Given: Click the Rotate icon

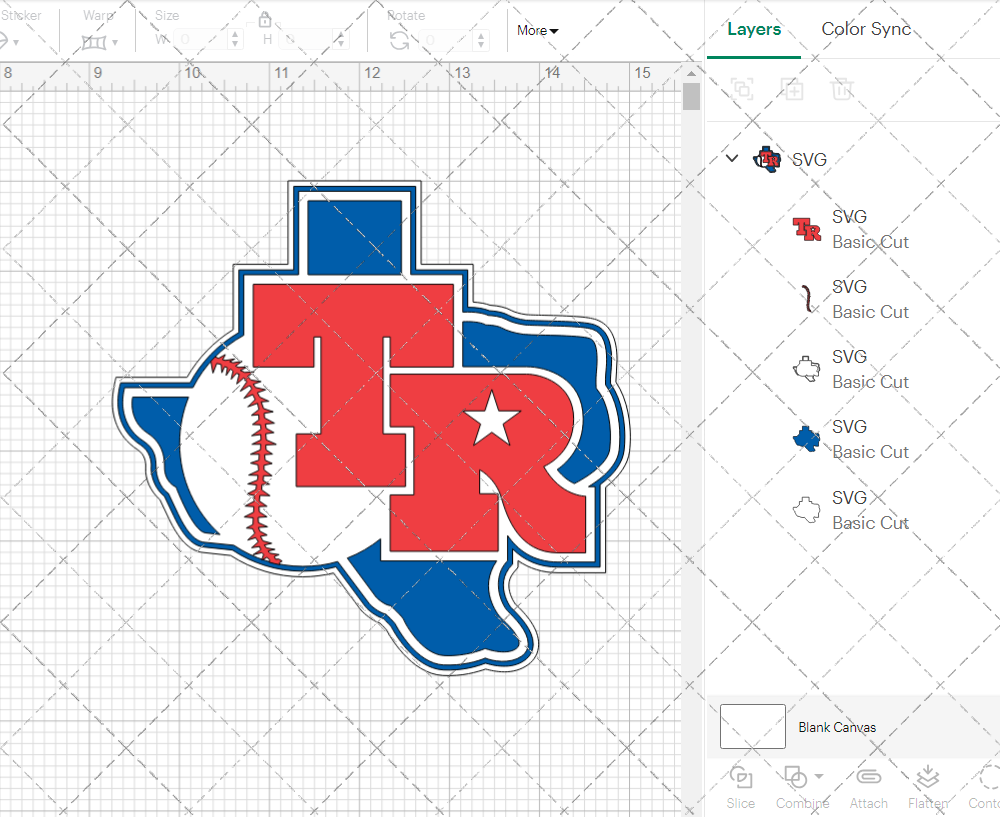Looking at the screenshot, I should 400,41.
